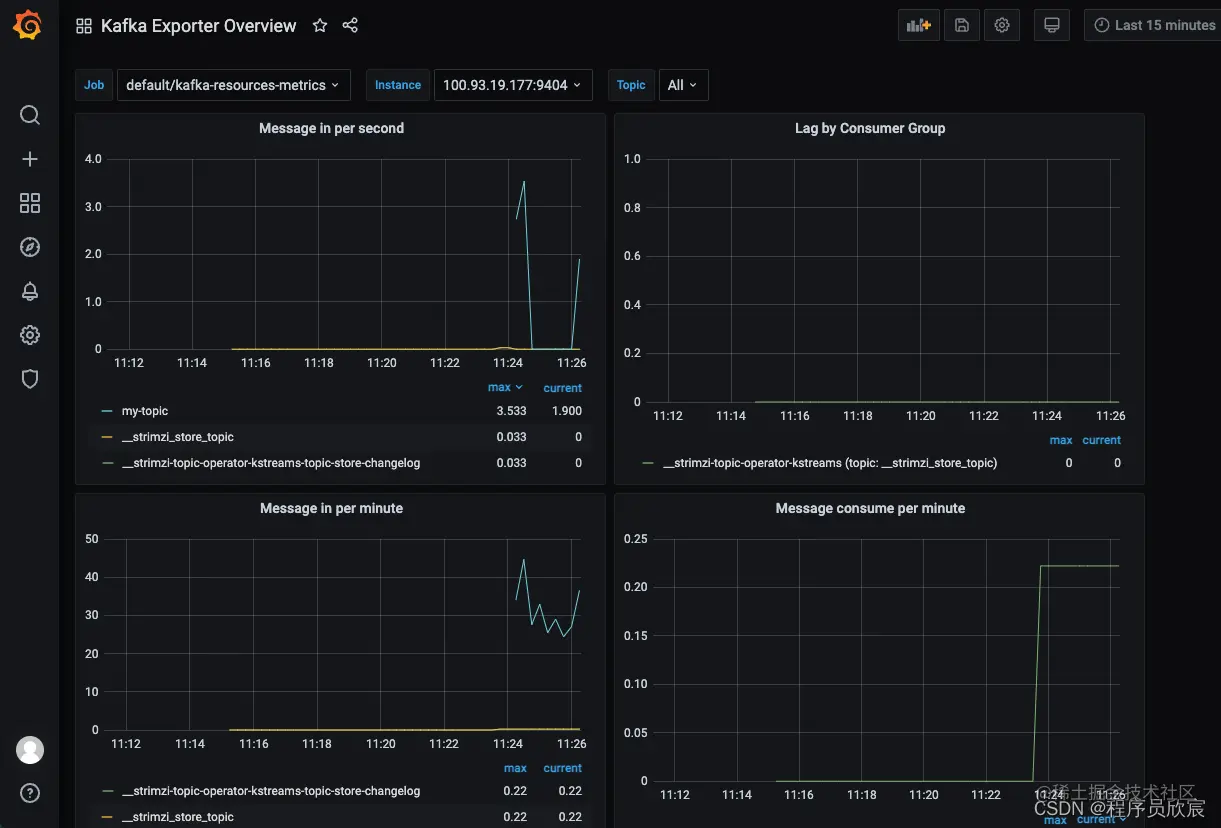Click __strimzi_store_topic color swatch, per second legend
Viewport: 1221px width, 828px height.
107,437
